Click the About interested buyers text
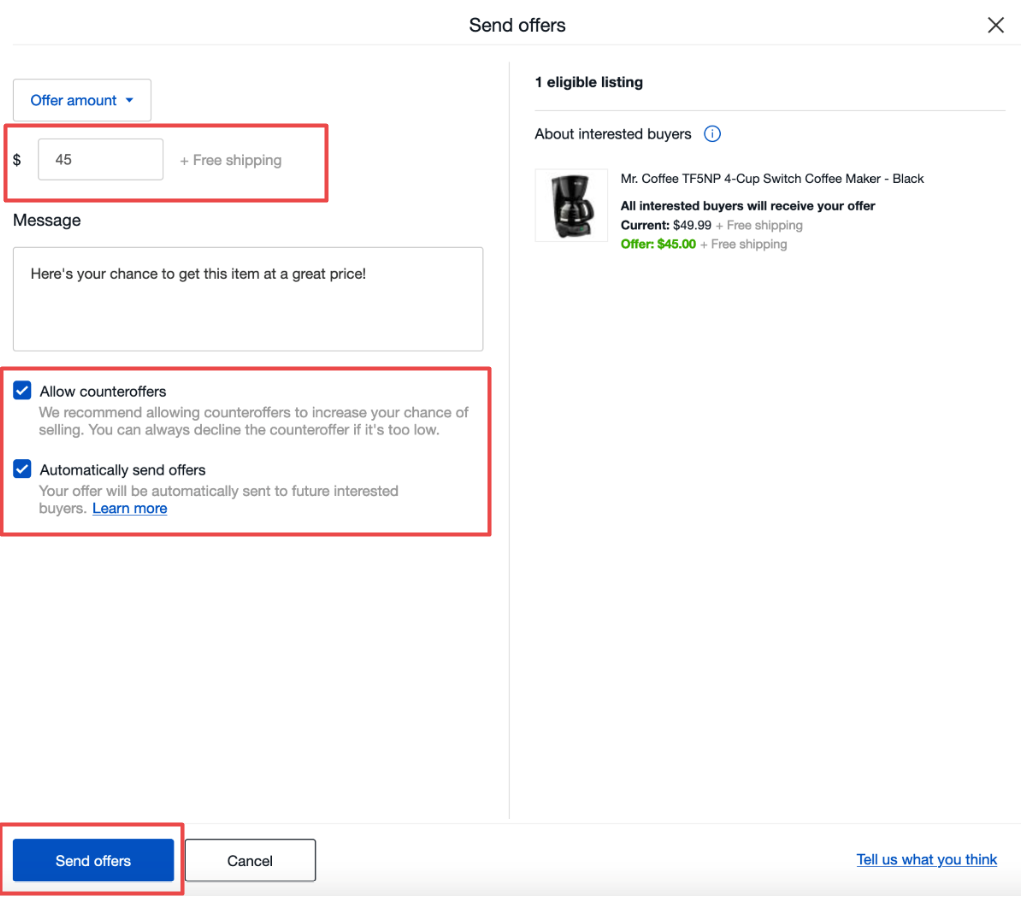The width and height of the screenshot is (1021, 897). (x=613, y=134)
